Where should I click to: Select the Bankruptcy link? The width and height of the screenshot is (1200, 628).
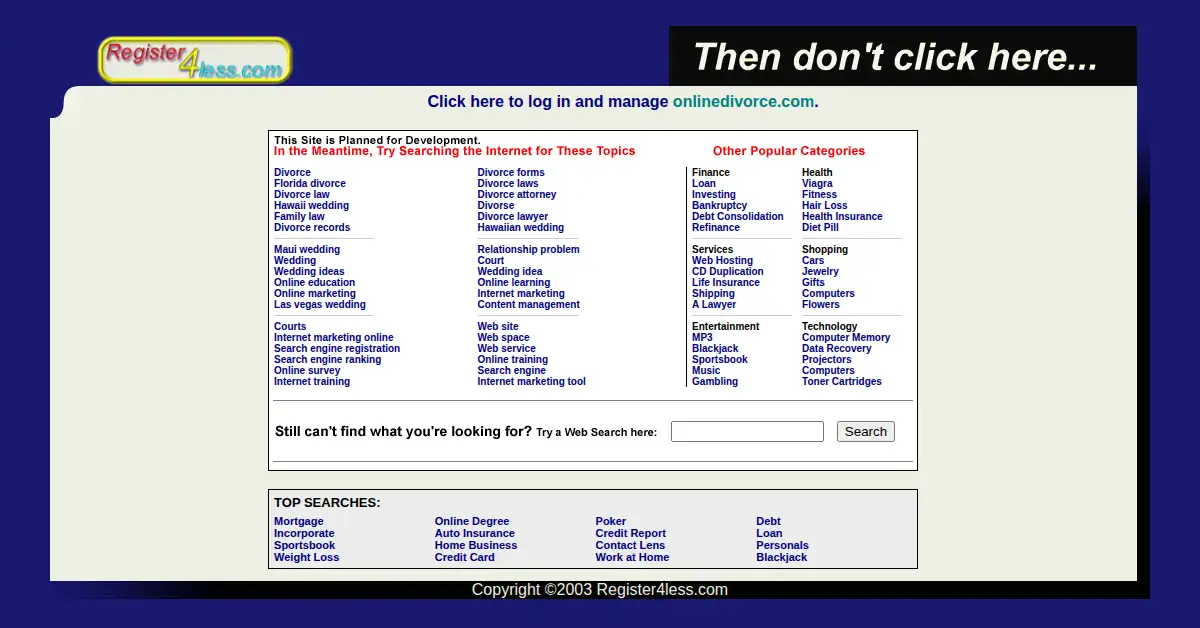click(x=720, y=206)
